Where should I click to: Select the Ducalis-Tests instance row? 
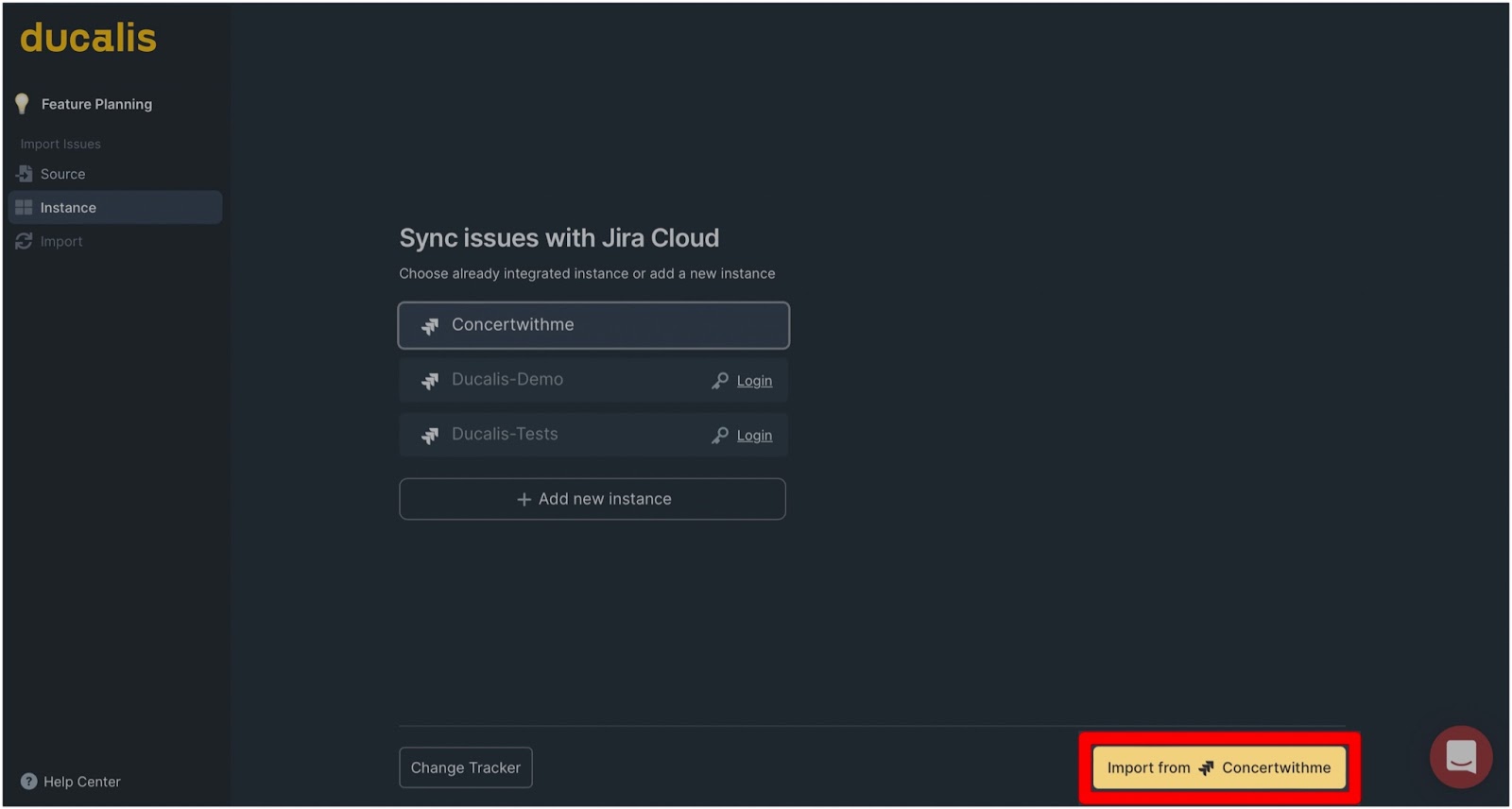click(593, 435)
